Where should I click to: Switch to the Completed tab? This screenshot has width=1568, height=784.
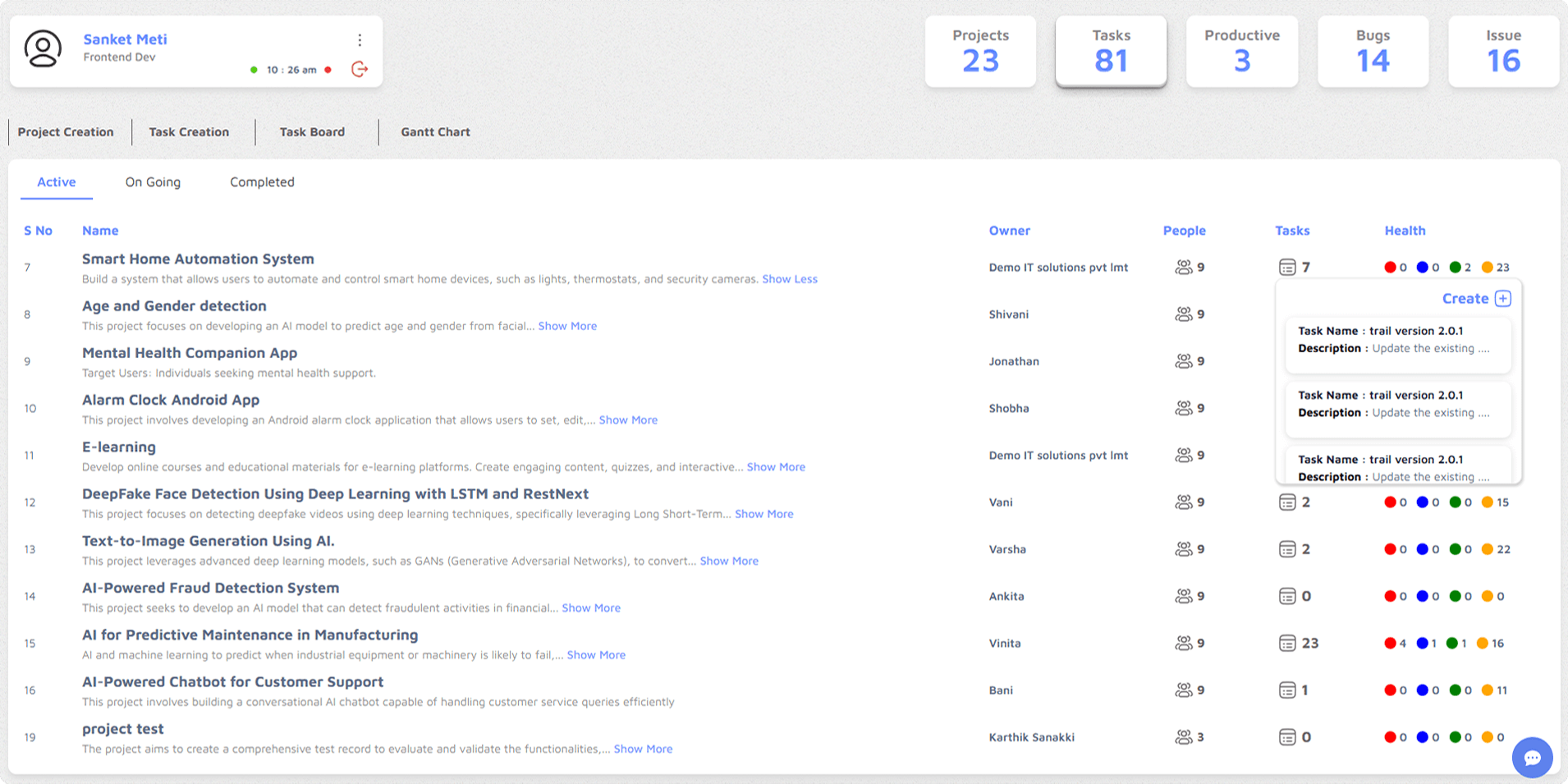pos(262,182)
